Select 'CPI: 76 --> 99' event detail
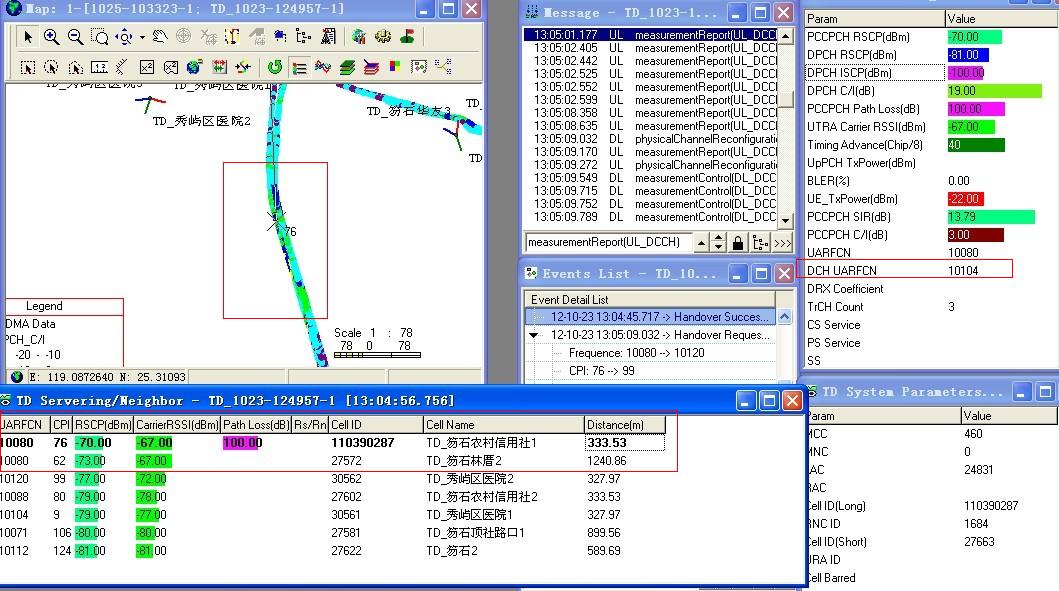 (x=601, y=371)
